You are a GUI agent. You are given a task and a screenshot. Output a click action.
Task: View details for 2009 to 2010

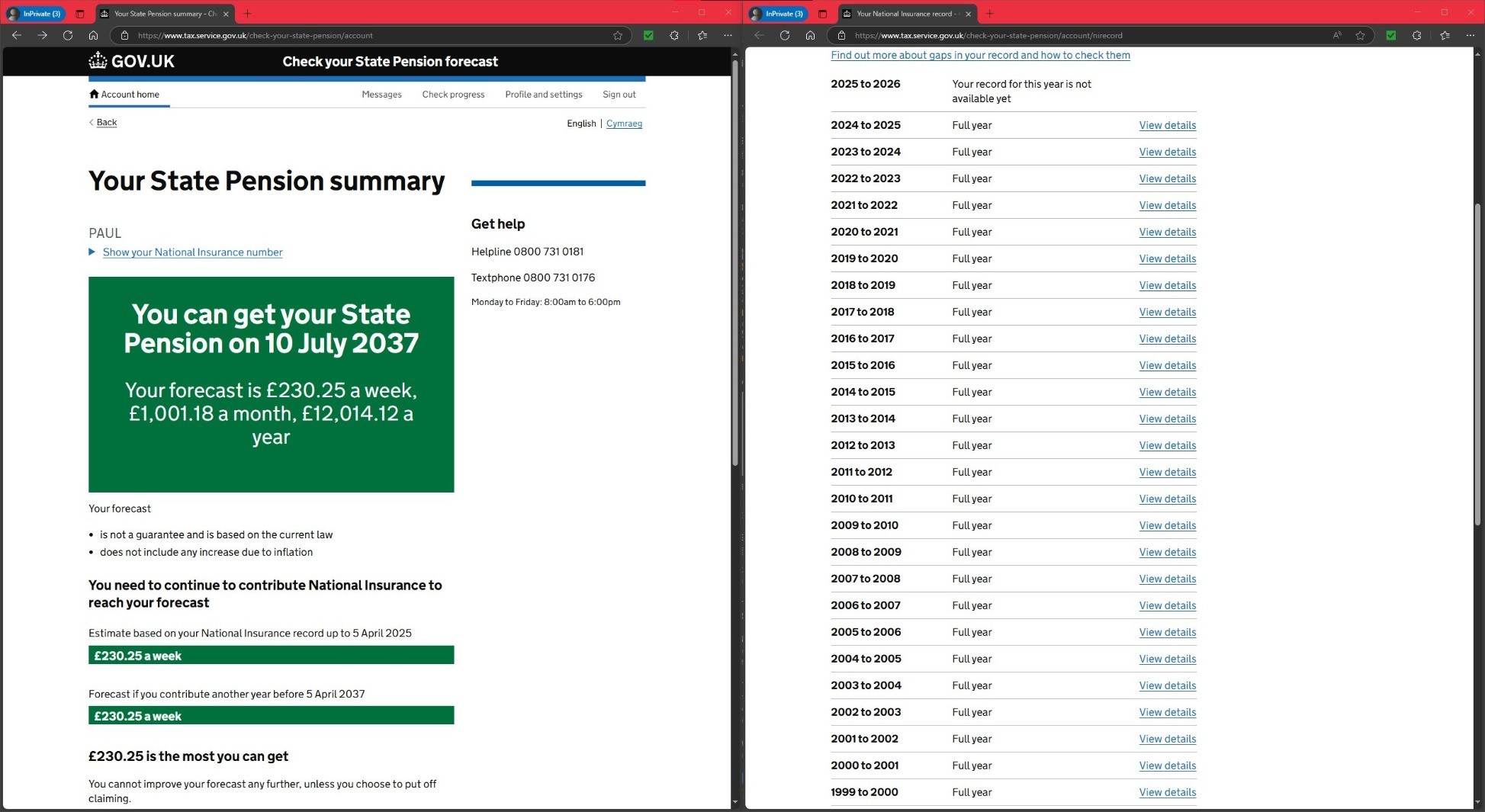[1167, 525]
